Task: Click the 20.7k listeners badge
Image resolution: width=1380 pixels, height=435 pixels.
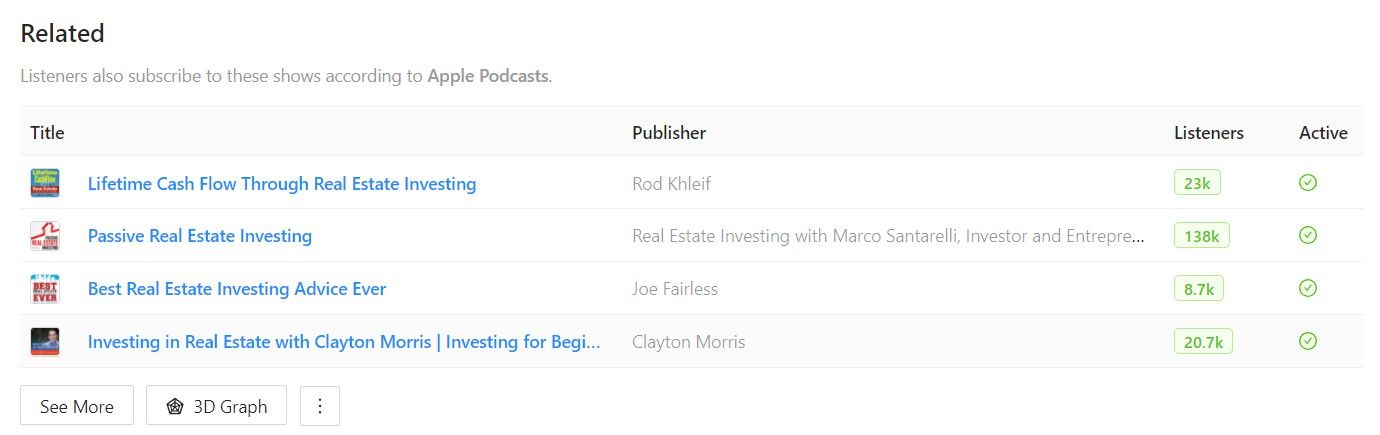Action: point(1203,342)
